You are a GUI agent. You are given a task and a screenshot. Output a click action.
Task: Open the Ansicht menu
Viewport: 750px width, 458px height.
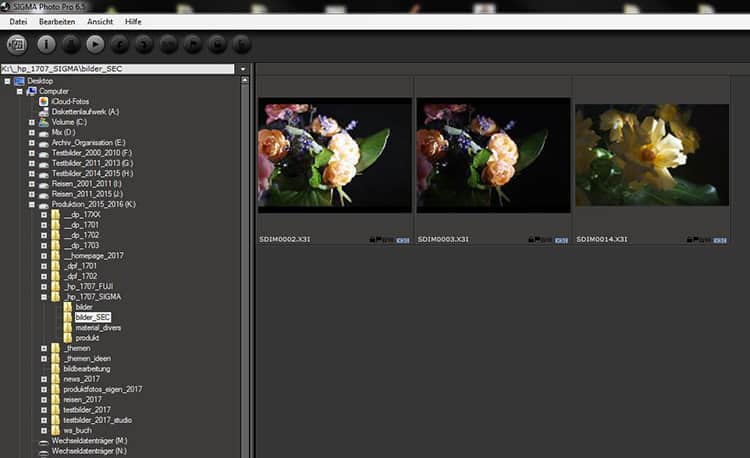(x=100, y=21)
